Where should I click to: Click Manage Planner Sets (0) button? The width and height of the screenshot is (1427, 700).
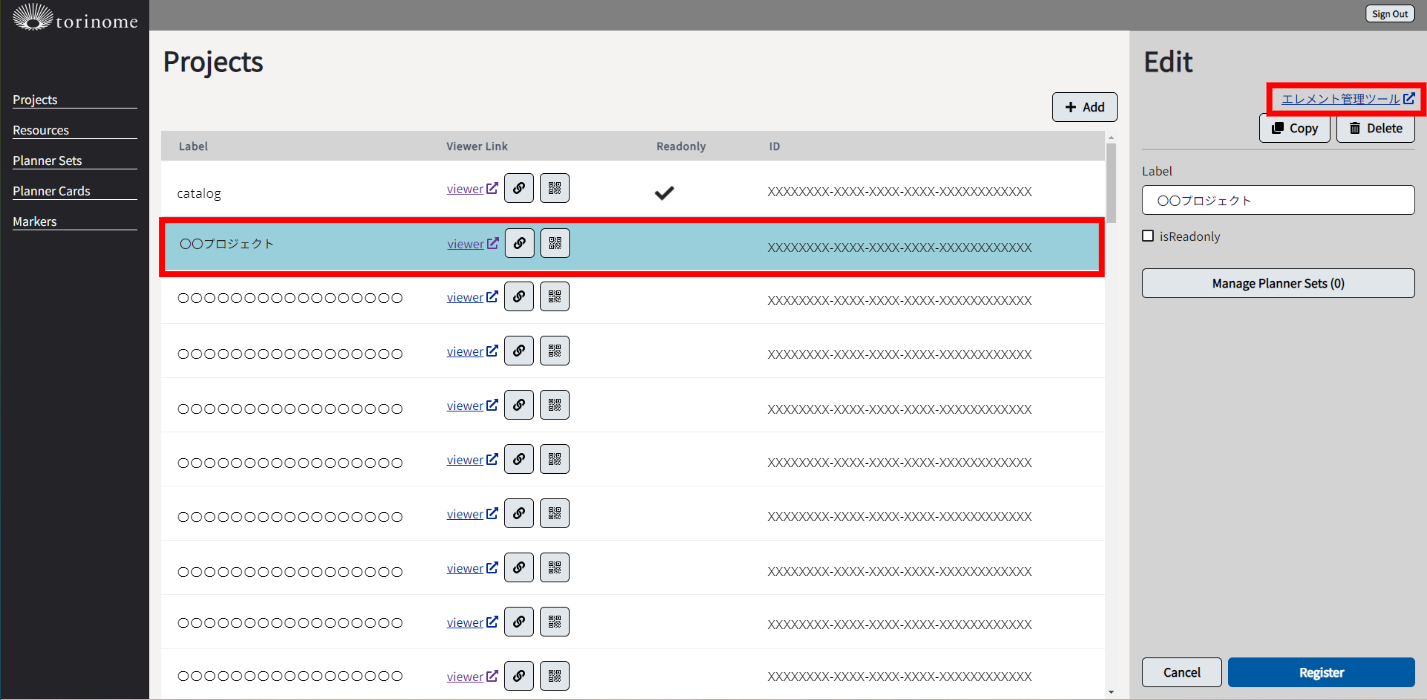(x=1278, y=283)
